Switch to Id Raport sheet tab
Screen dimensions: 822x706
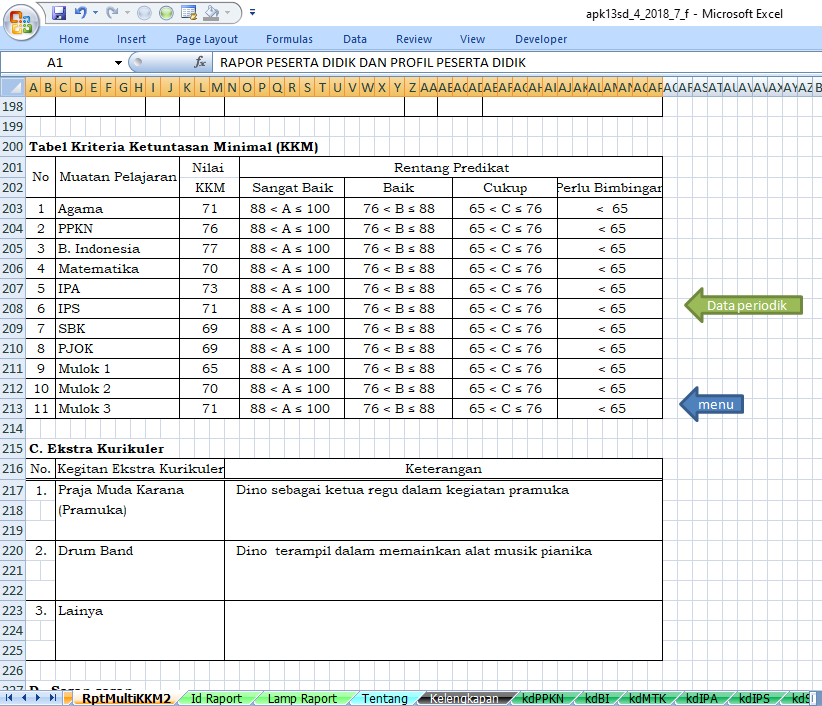[x=217, y=699]
